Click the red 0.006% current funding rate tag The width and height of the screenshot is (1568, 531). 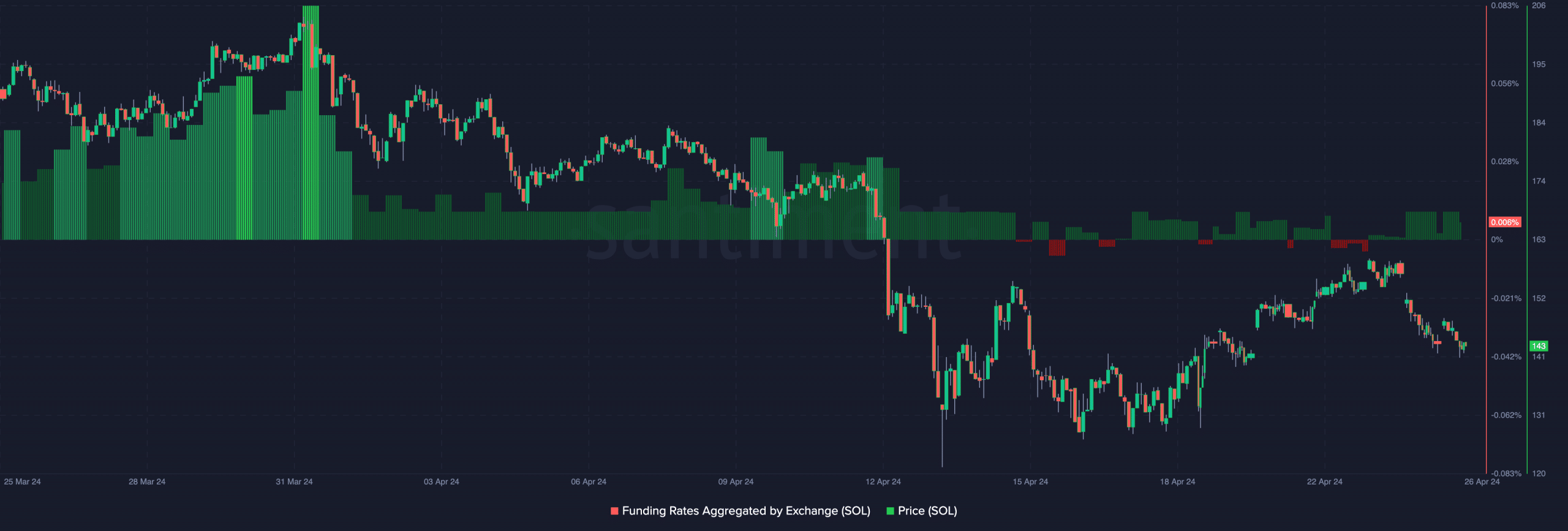pos(1505,222)
